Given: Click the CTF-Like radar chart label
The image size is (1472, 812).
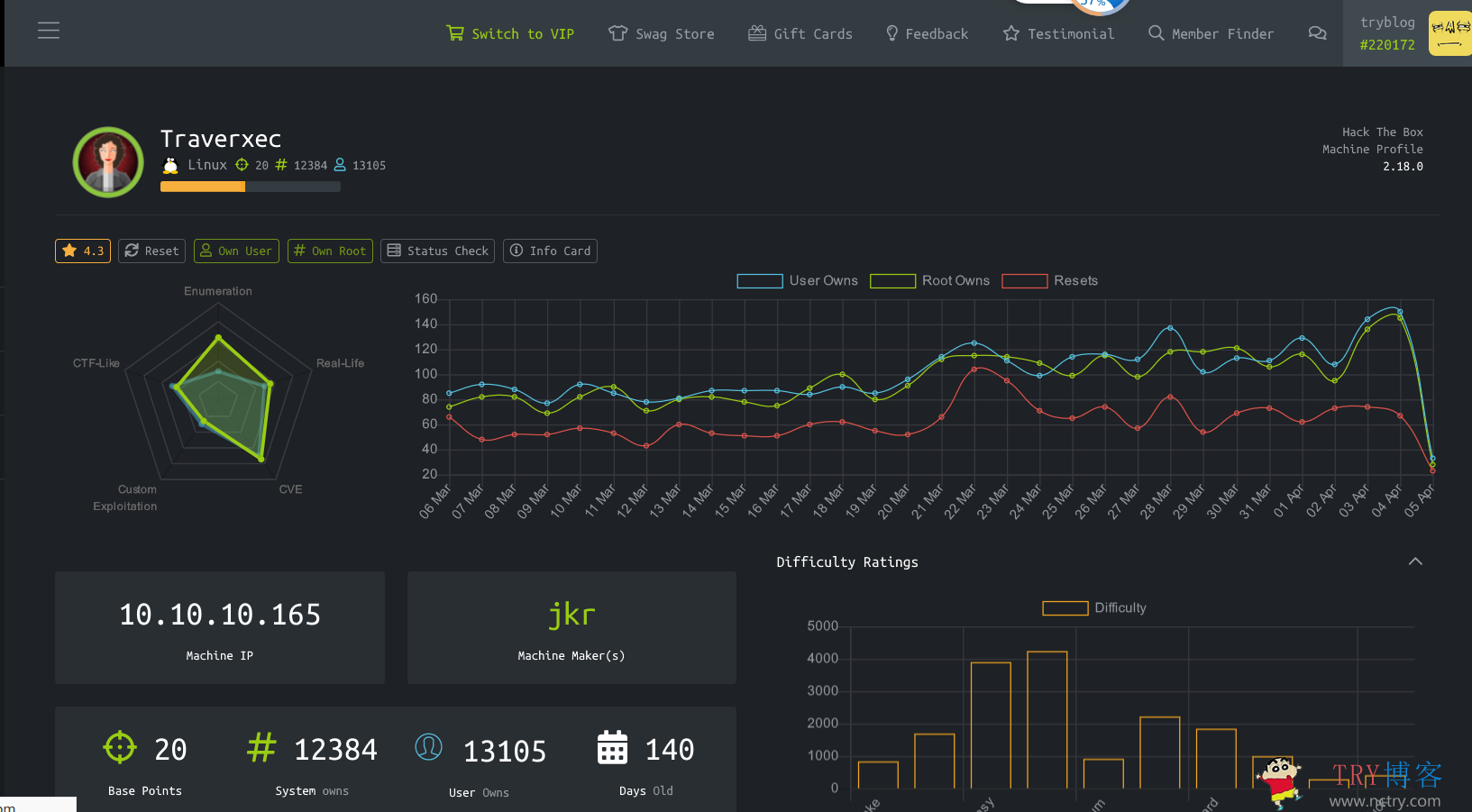Looking at the screenshot, I should click(x=96, y=363).
